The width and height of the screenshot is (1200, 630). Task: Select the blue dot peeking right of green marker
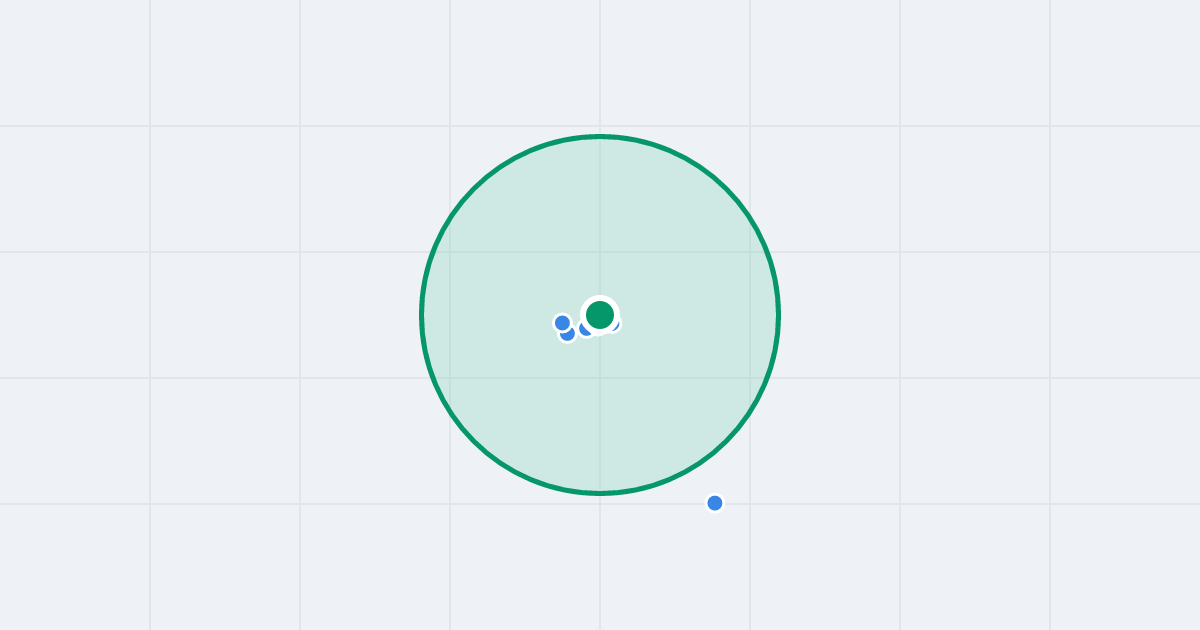pos(615,324)
